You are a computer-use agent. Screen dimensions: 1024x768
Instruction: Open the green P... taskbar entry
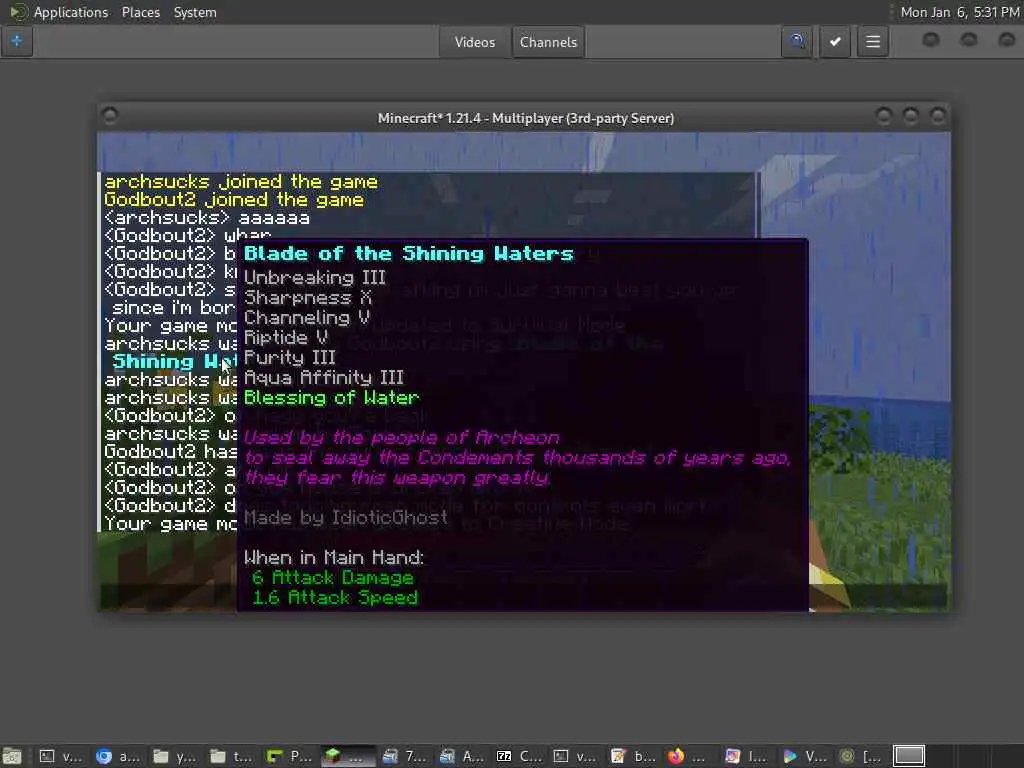point(288,756)
